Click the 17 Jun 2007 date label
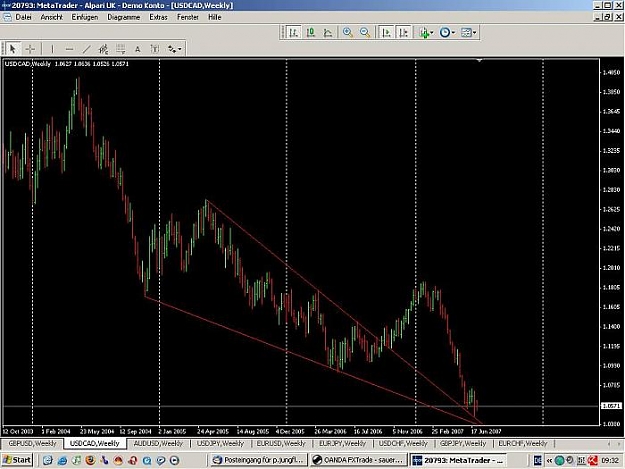This screenshot has width=625, height=469. [486, 431]
